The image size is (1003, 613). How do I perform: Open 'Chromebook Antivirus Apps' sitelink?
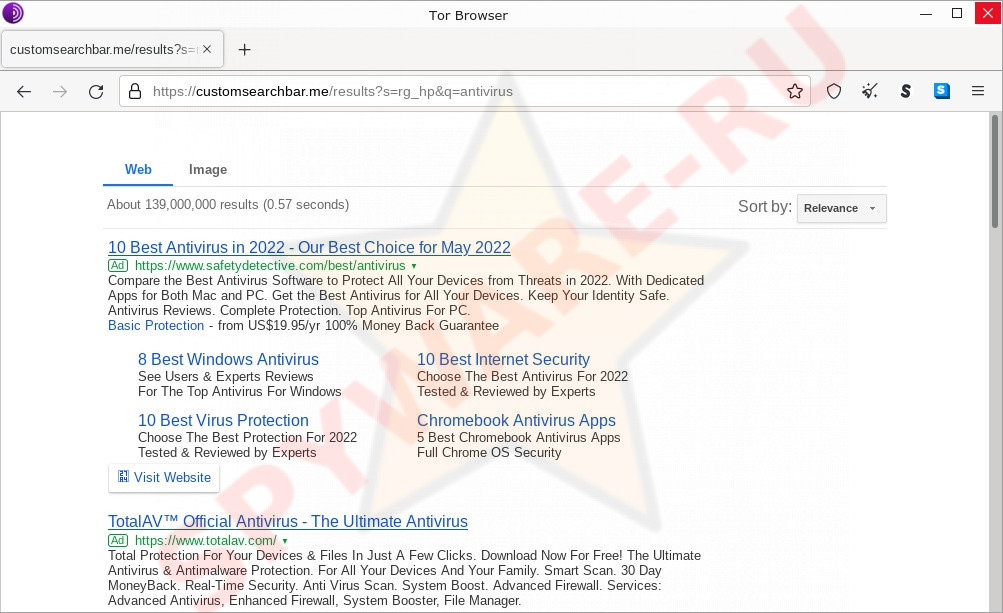click(516, 420)
